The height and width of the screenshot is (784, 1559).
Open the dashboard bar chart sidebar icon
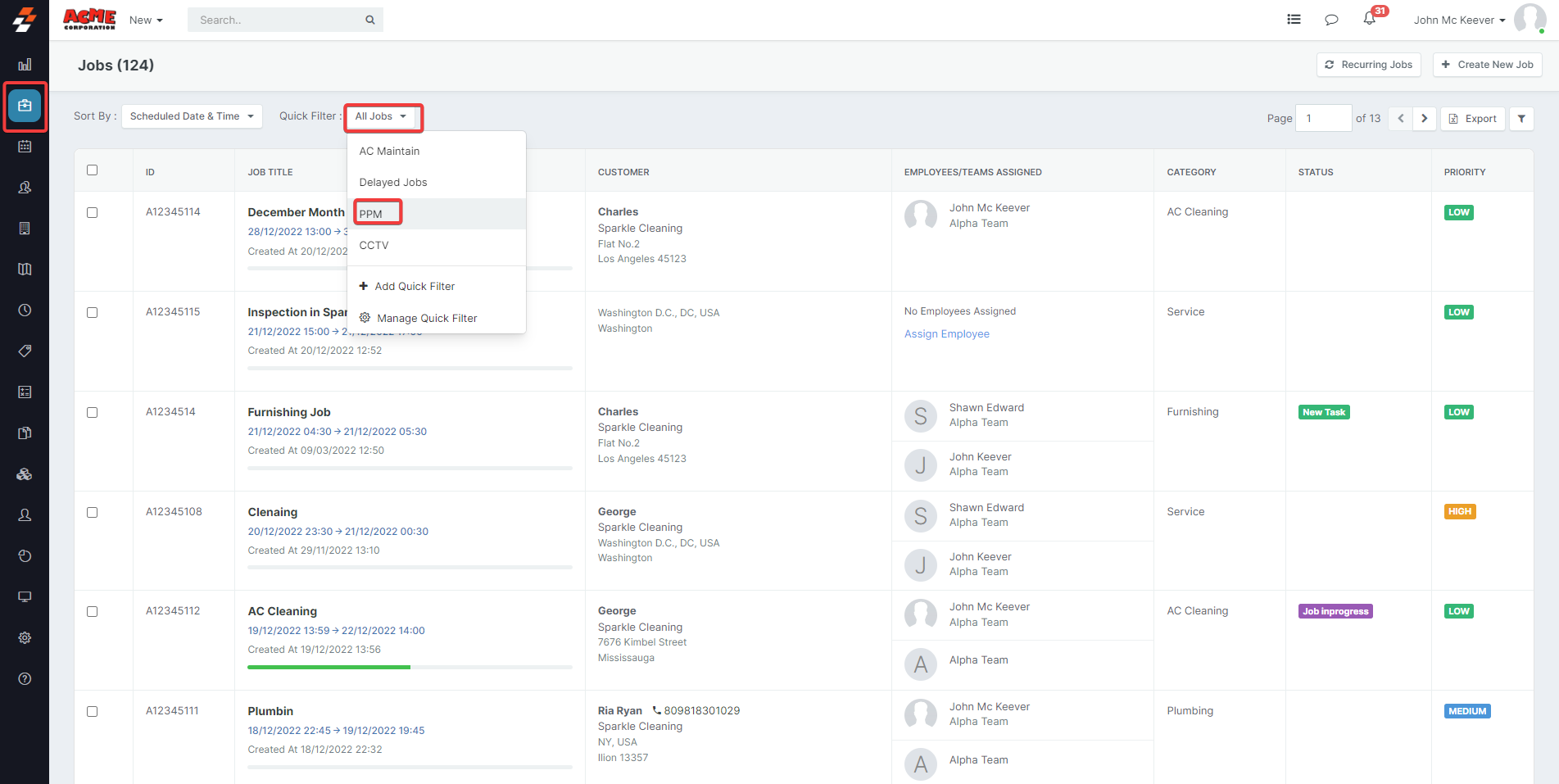[x=25, y=65]
